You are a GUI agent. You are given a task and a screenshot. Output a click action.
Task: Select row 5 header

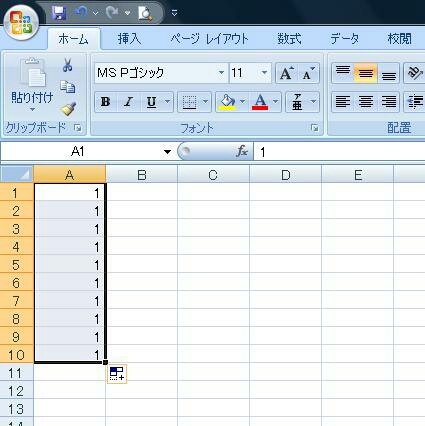(17, 265)
